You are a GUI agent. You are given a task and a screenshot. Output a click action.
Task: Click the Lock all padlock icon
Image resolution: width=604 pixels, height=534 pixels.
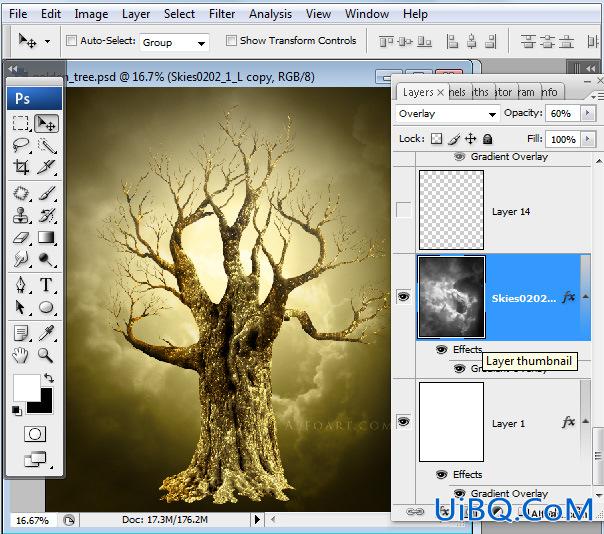point(488,139)
